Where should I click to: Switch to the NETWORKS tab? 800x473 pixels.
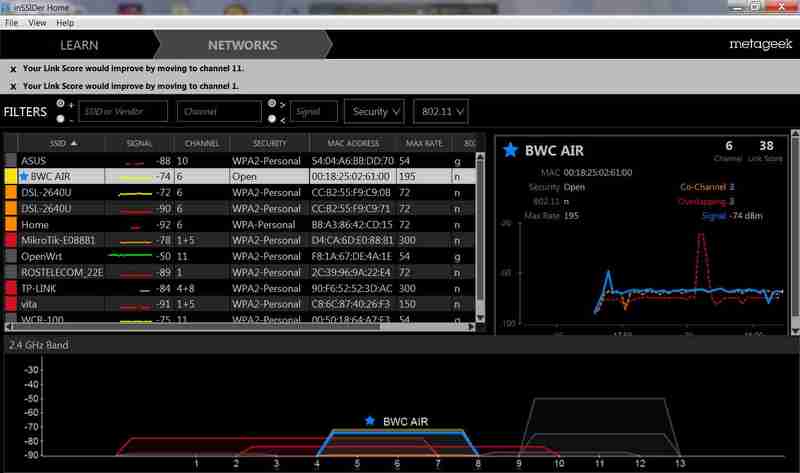pos(243,45)
